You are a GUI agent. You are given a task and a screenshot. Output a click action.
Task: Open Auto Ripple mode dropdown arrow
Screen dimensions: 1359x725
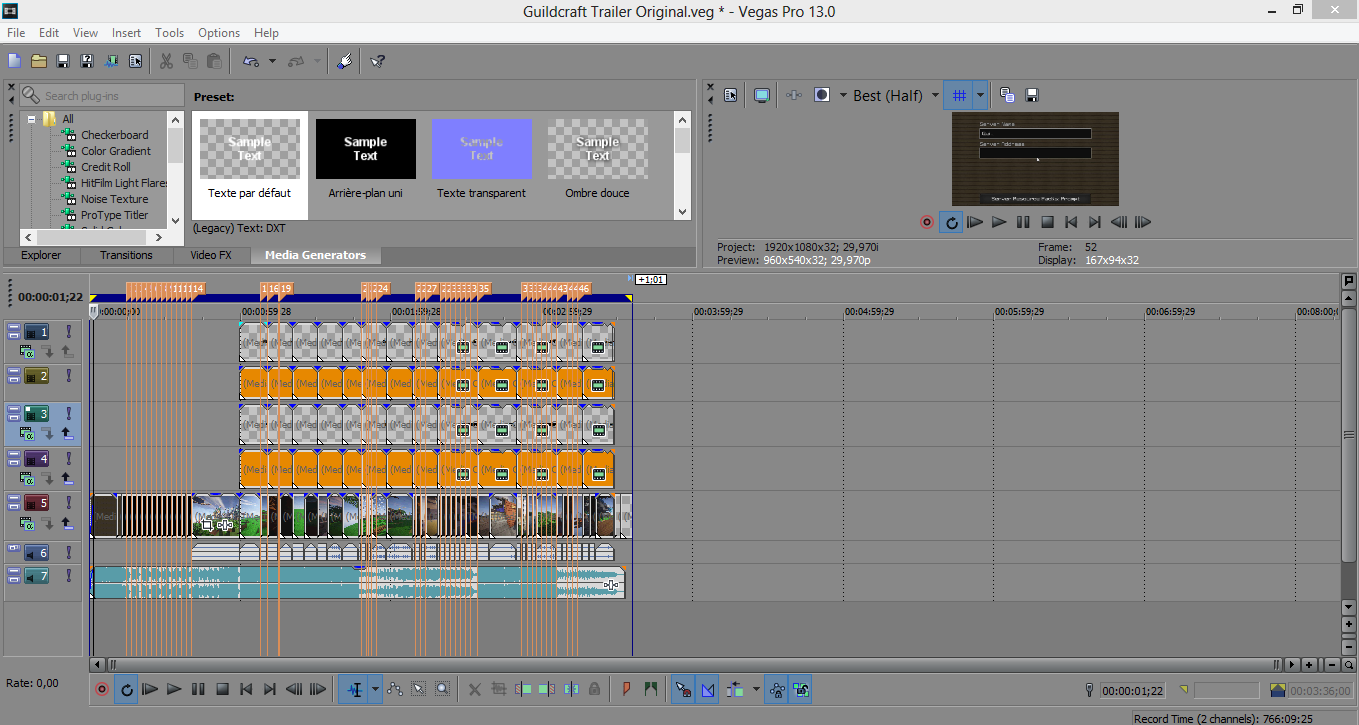coord(755,689)
